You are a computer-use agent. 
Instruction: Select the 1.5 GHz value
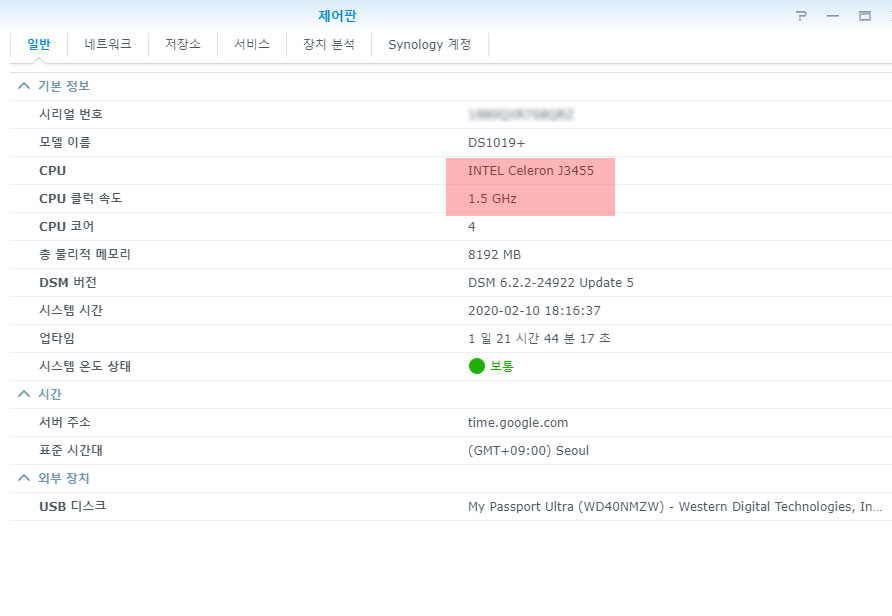[493, 199]
